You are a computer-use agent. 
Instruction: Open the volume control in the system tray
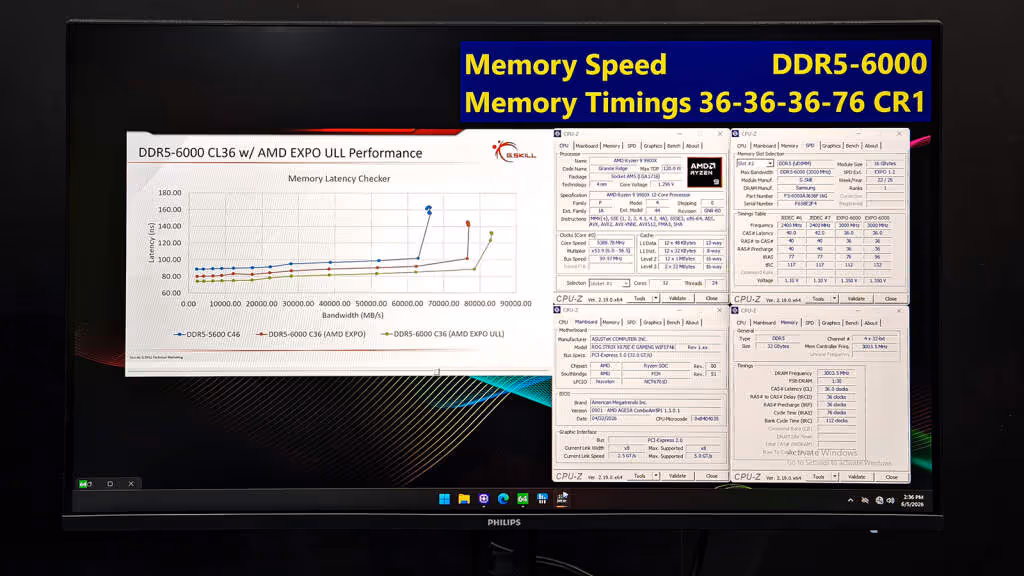click(x=891, y=500)
